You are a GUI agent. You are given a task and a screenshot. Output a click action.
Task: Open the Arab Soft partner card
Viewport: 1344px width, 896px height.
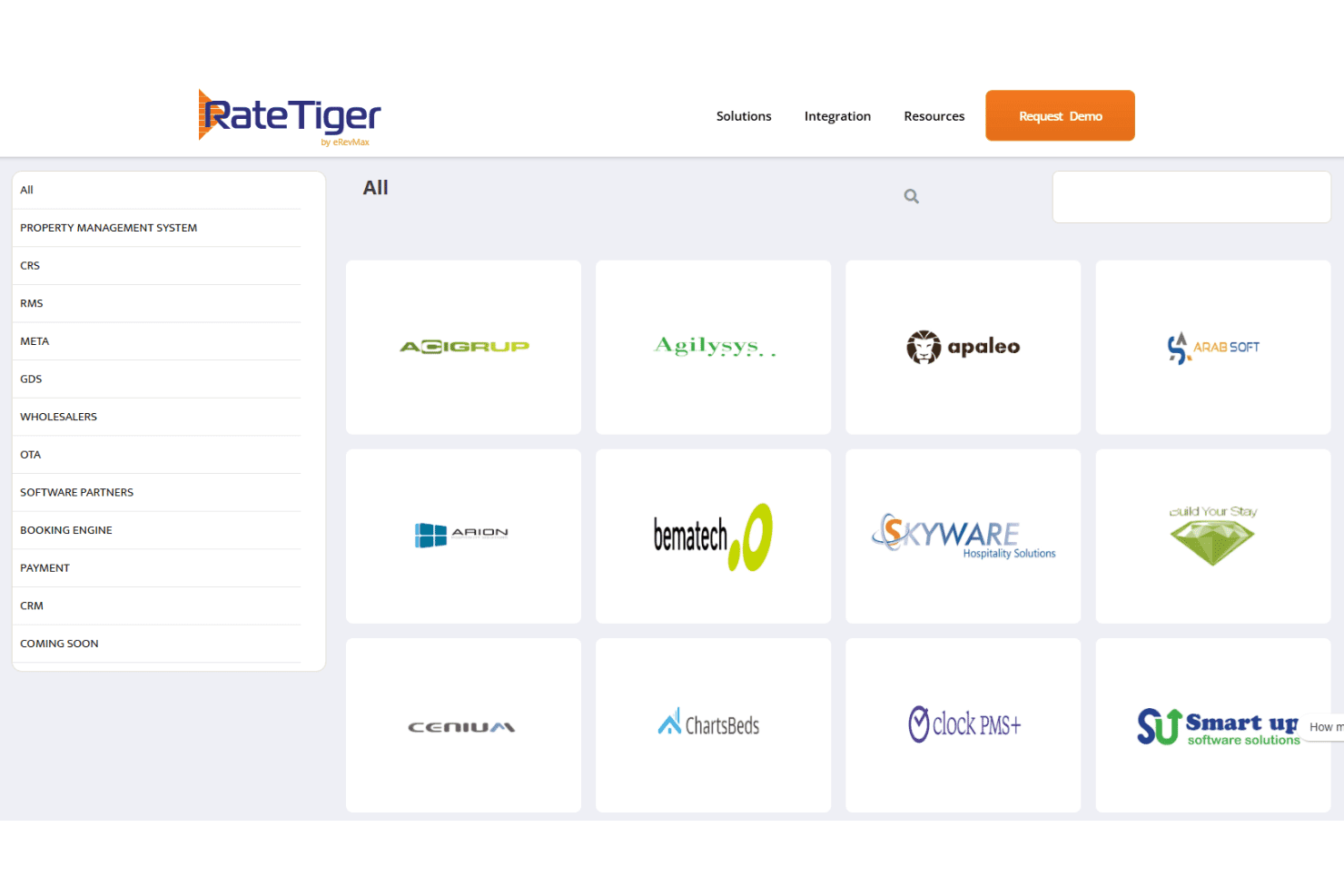pos(1213,347)
